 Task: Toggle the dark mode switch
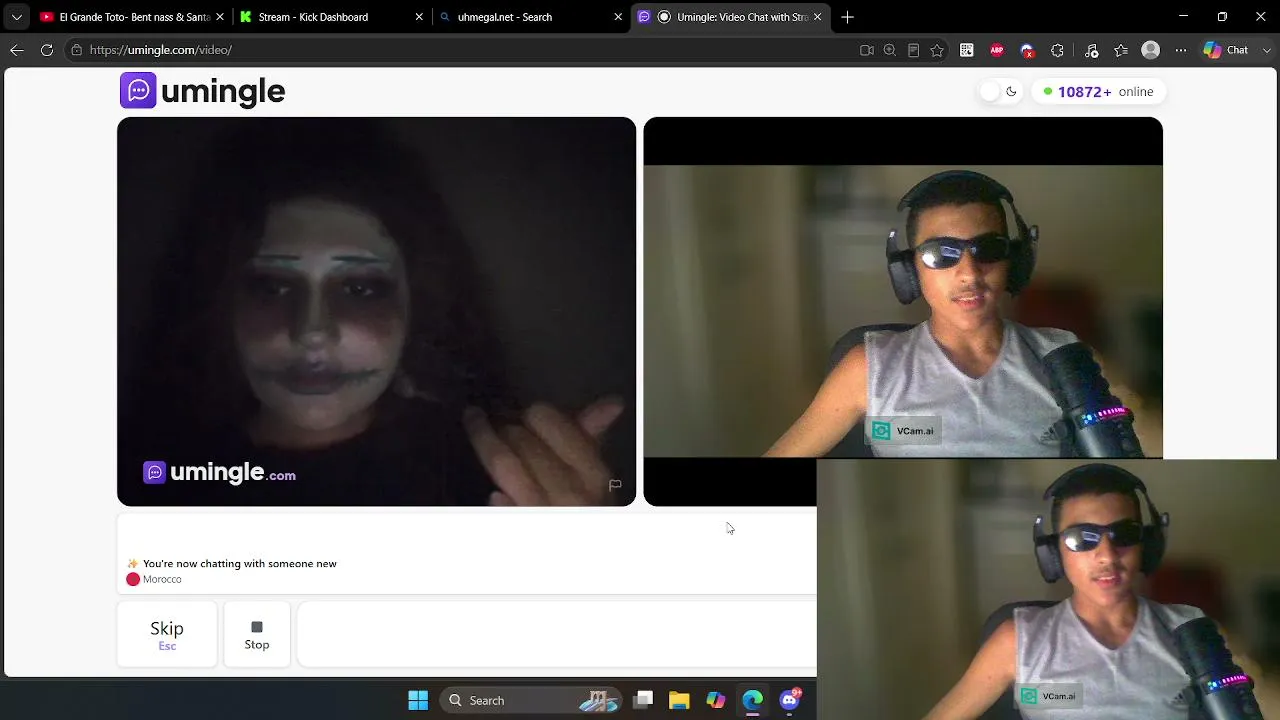999,92
